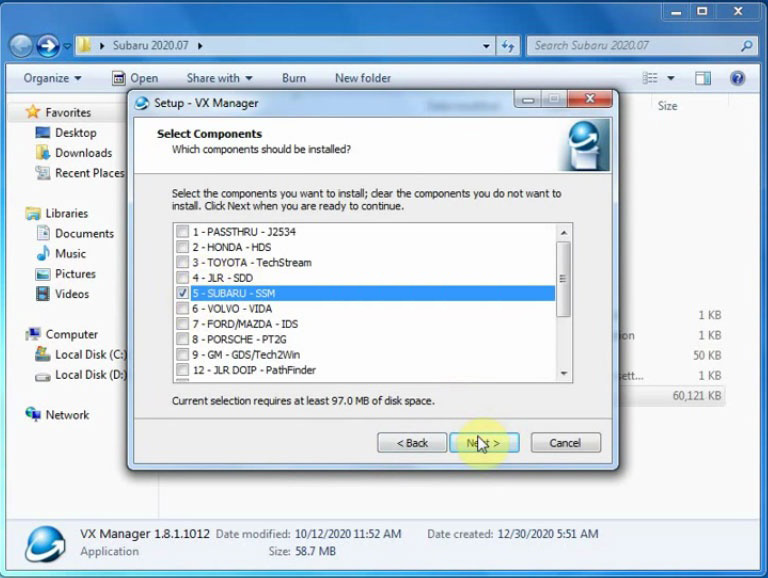Click the Size column header
Viewport: 768px width, 578px height.
coord(668,106)
